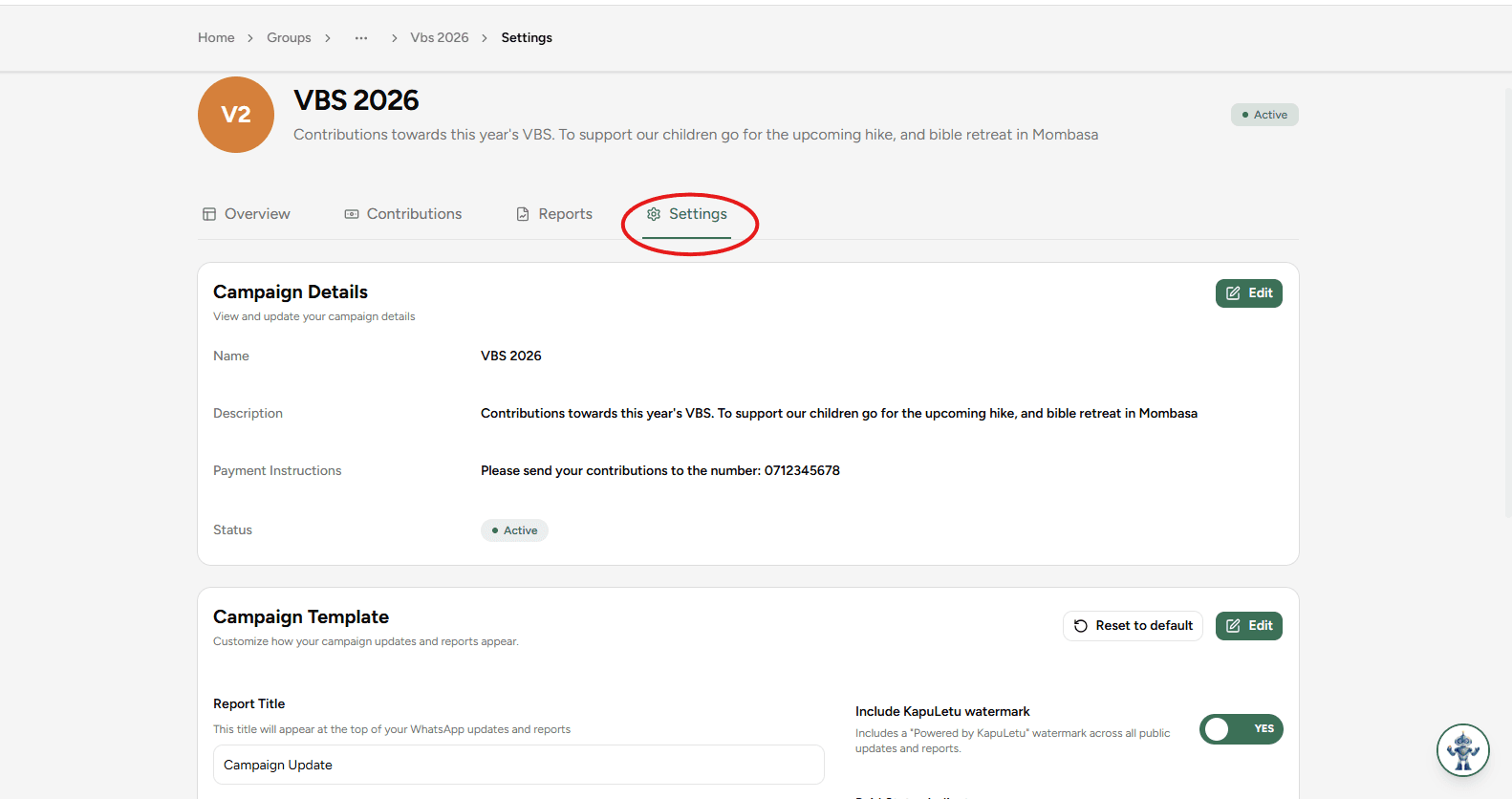Screen dimensions: 1512x799
Task: Click the Campaign Details heading
Action: (x=291, y=292)
